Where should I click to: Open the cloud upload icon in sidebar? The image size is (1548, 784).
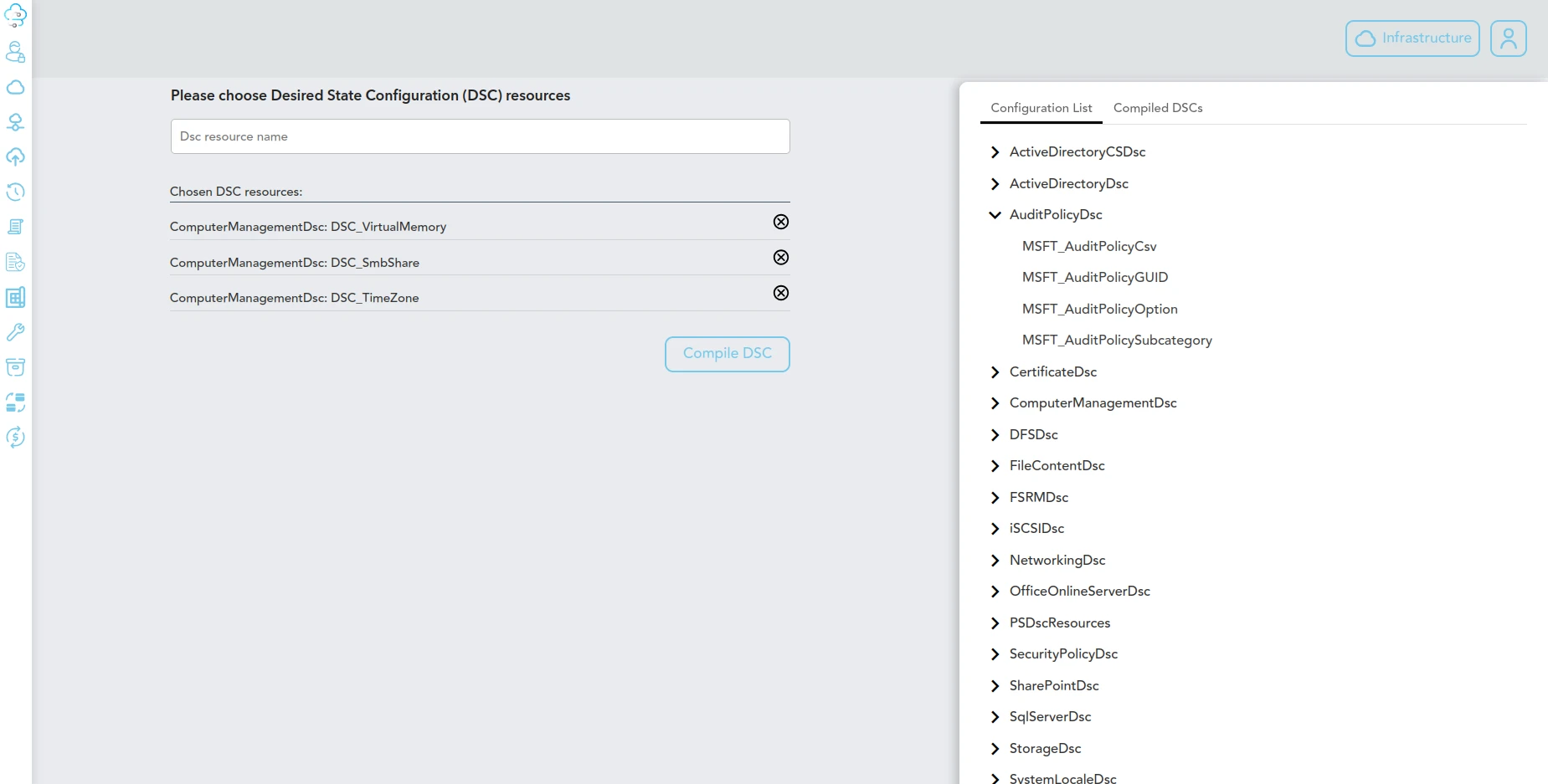coord(15,157)
